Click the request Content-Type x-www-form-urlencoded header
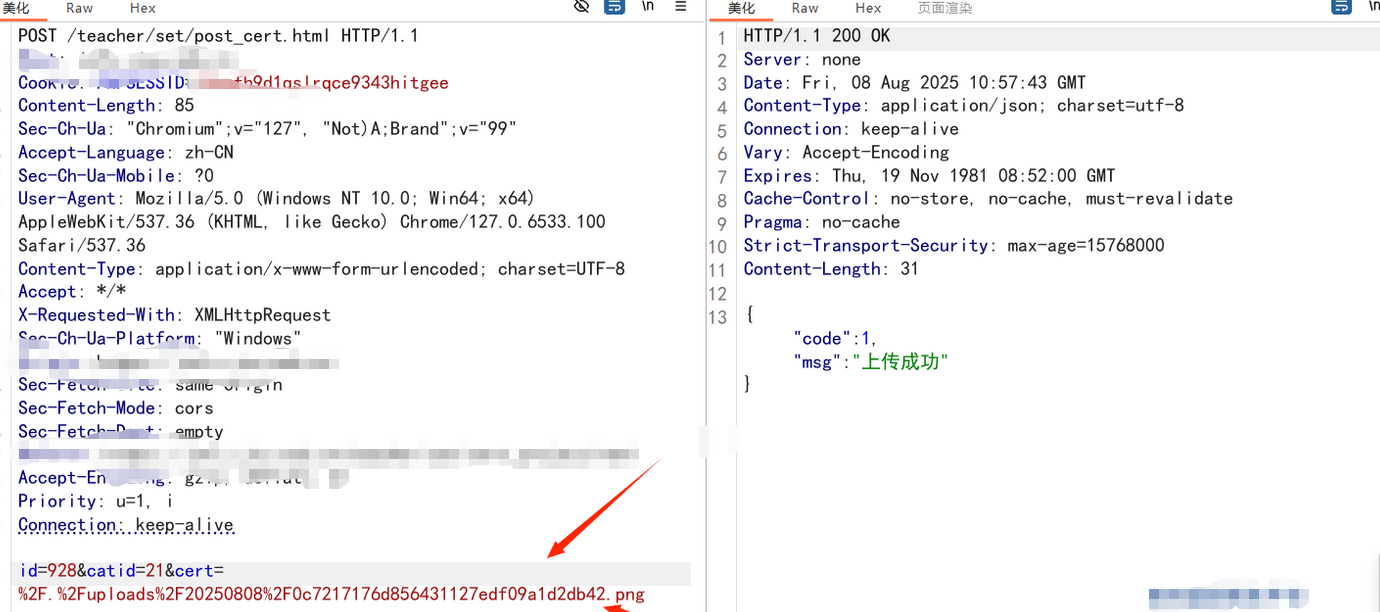The height and width of the screenshot is (612, 1380). (x=321, y=269)
